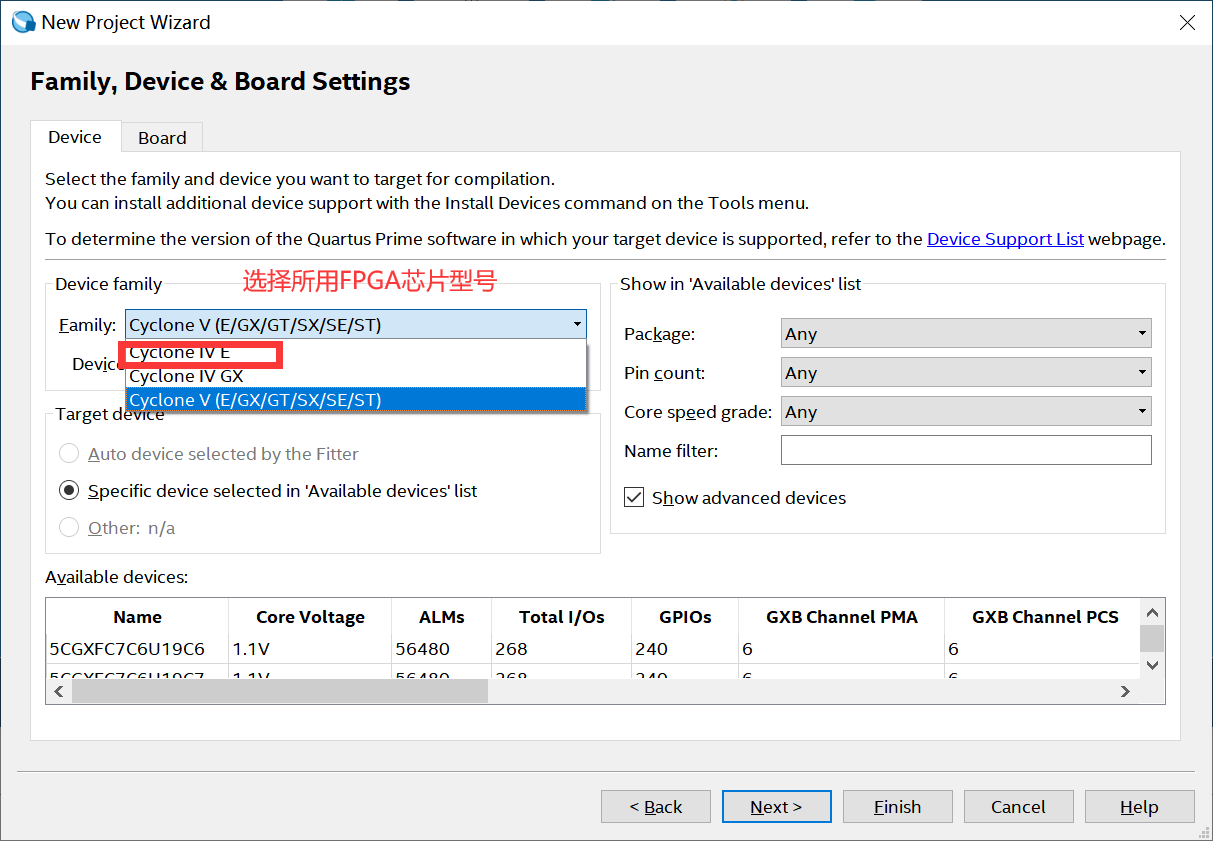The height and width of the screenshot is (841, 1213).
Task: Select 'Auto device selected by the Fitter' radio
Action: [x=69, y=454]
